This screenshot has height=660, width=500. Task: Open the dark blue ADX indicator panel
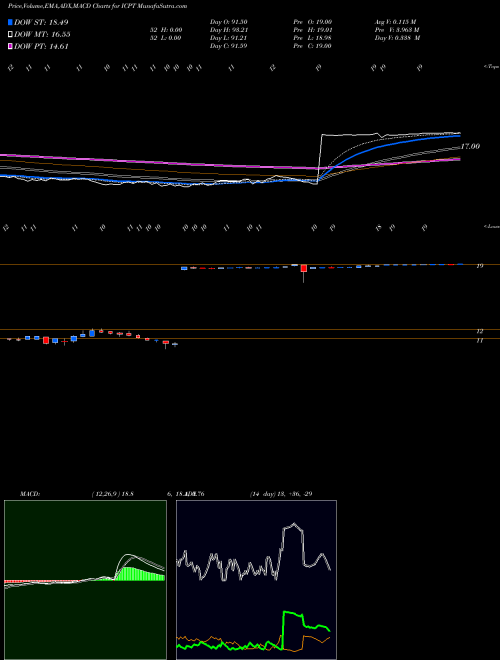click(256, 580)
